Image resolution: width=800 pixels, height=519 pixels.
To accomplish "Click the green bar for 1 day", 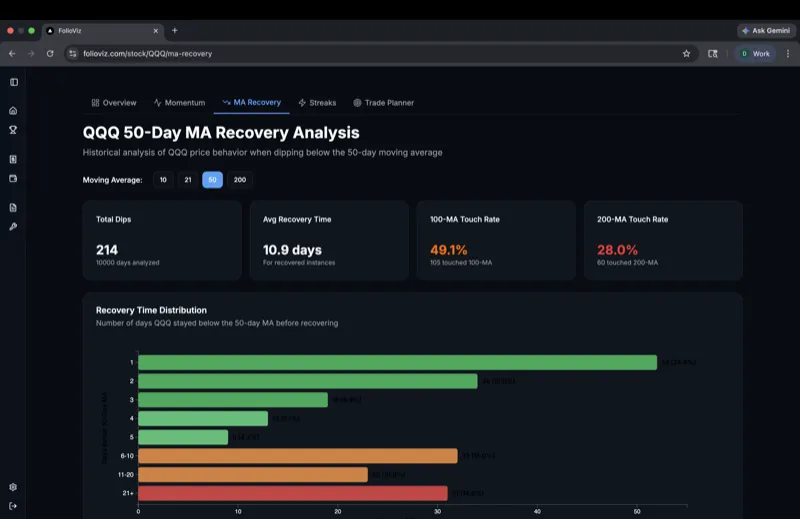I will (x=397, y=362).
